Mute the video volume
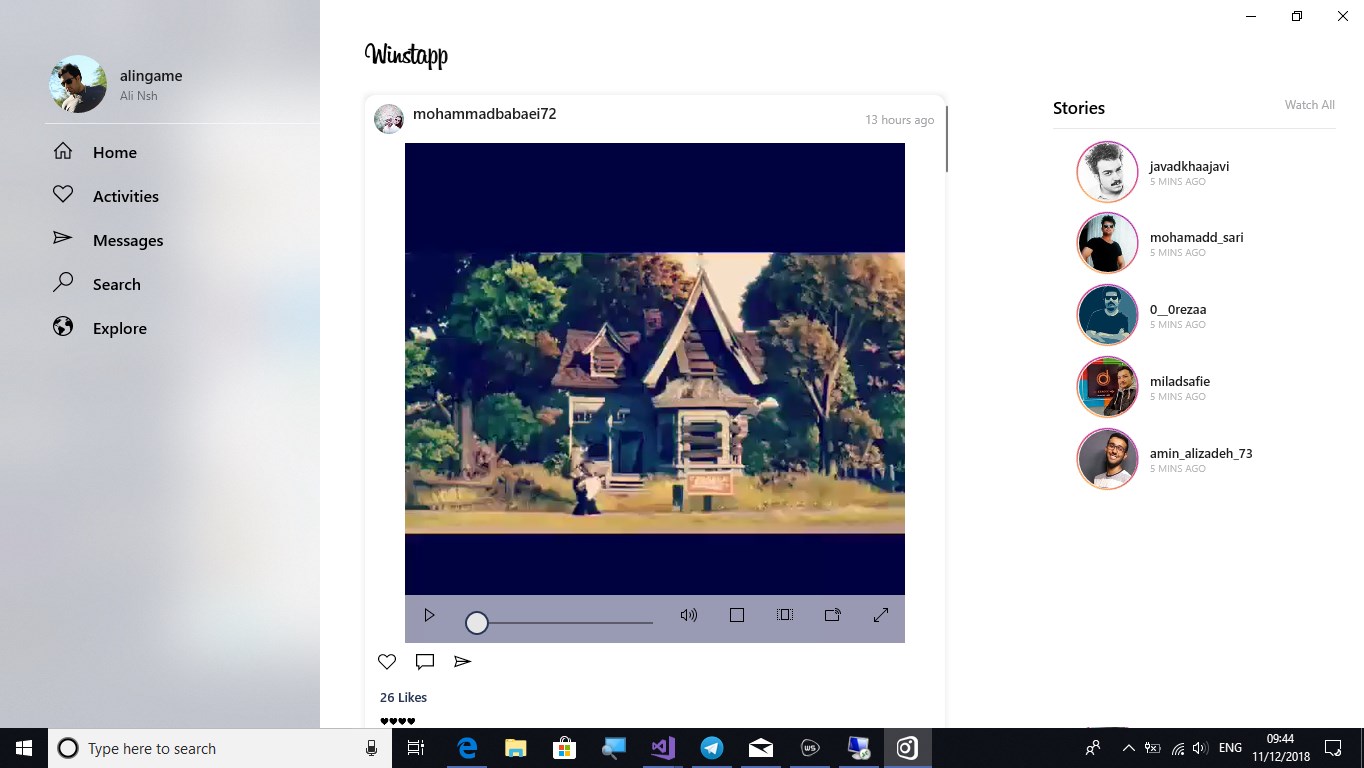 689,615
